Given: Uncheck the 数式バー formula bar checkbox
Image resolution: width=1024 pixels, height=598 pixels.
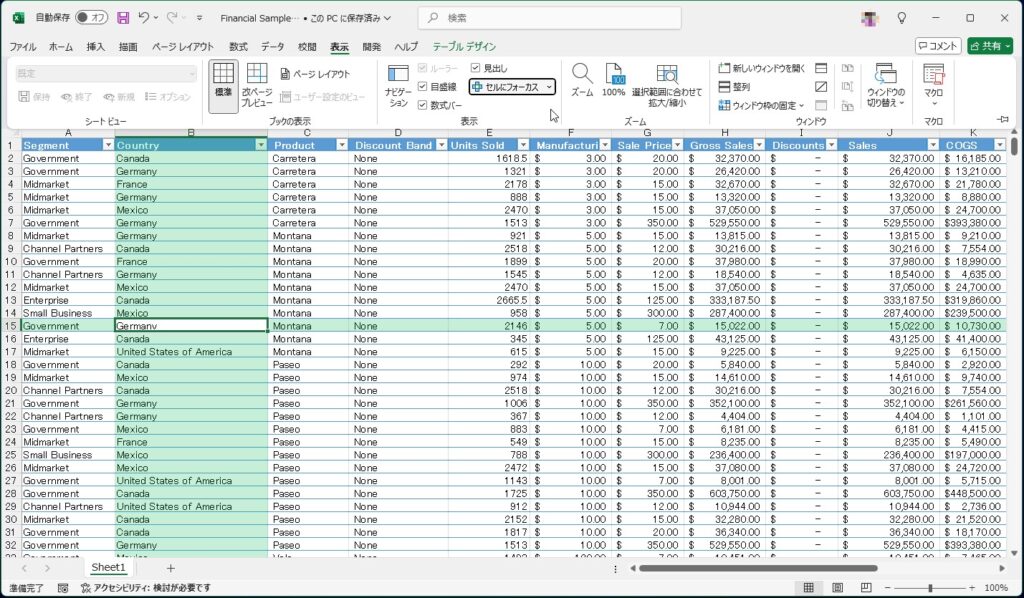Looking at the screenshot, I should 423,105.
